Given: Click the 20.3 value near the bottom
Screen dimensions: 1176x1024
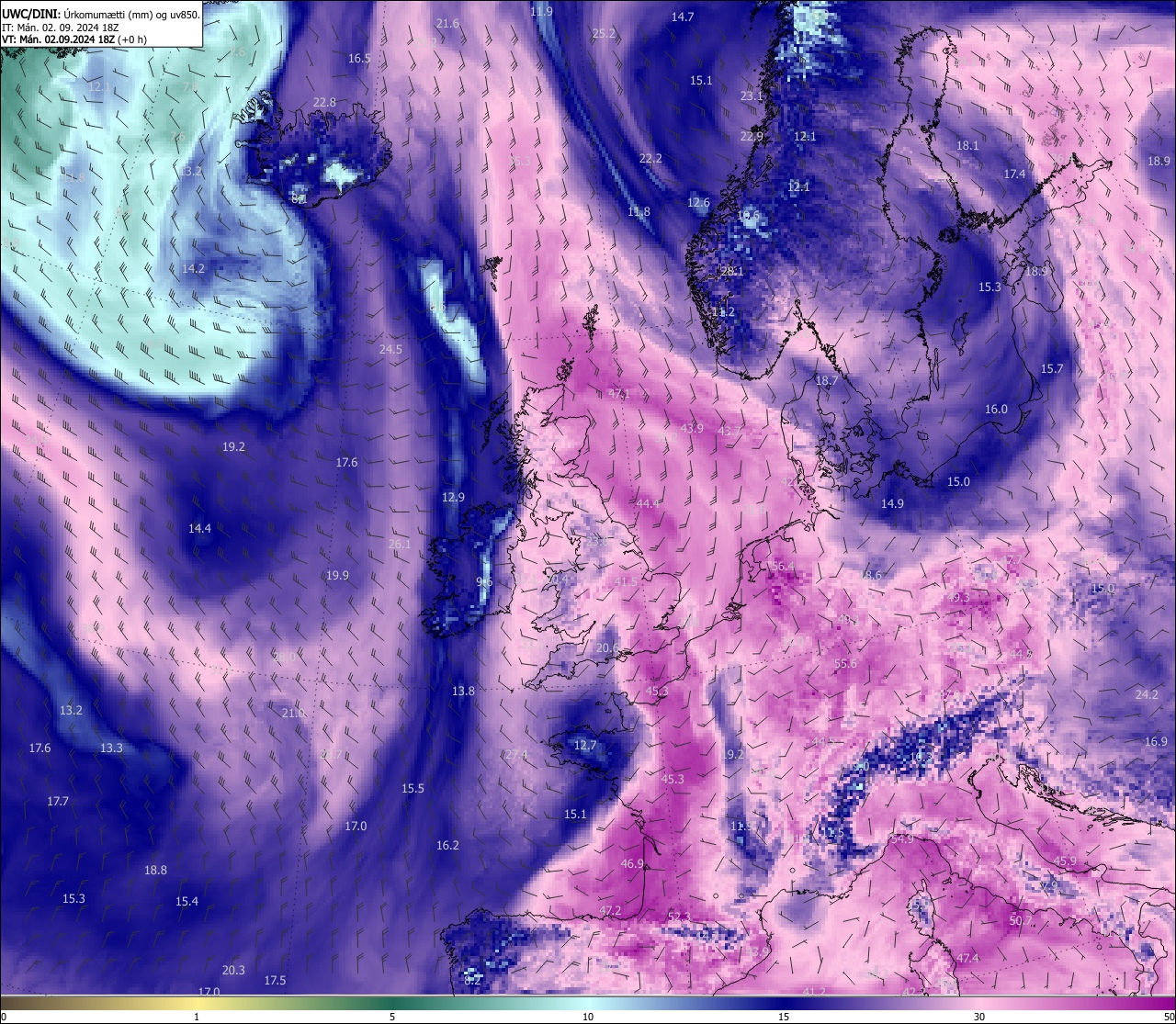Looking at the screenshot, I should point(233,970).
